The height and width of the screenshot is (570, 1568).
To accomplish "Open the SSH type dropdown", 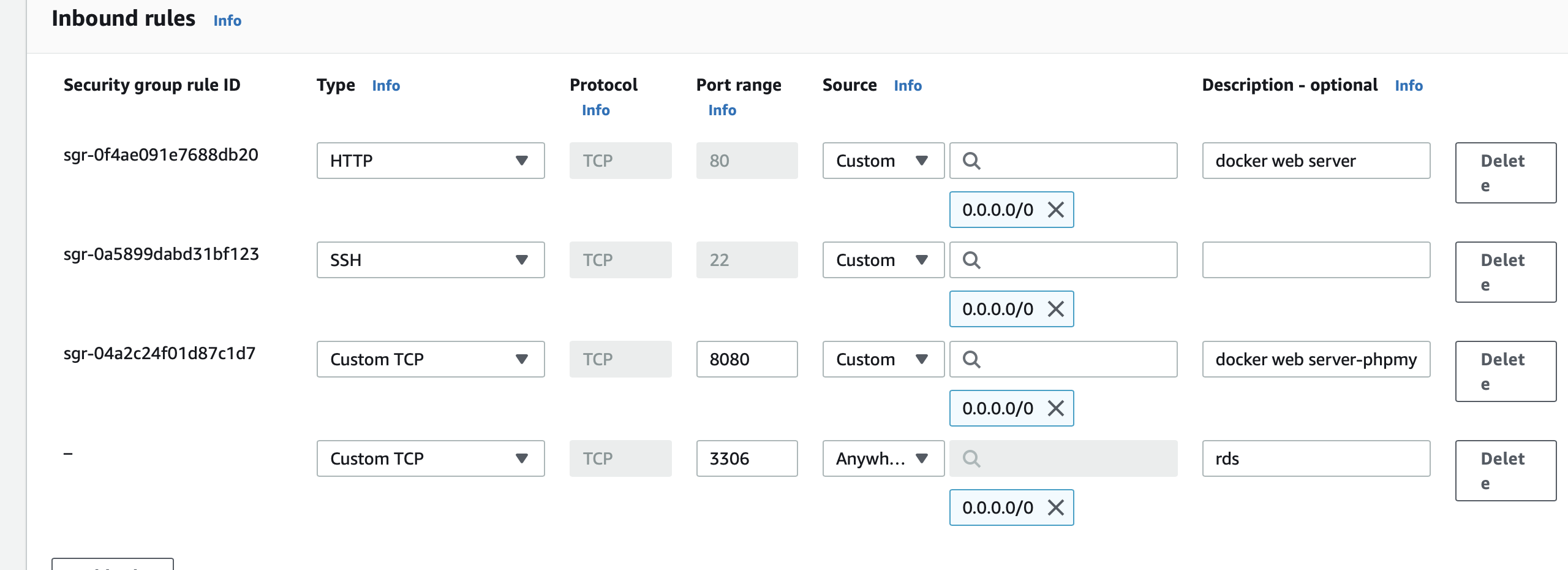I will 430,260.
